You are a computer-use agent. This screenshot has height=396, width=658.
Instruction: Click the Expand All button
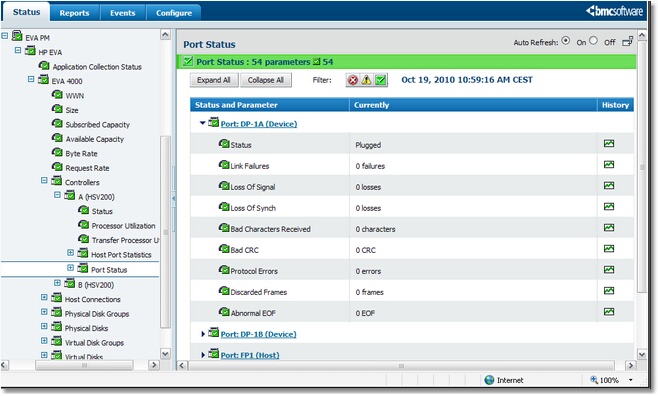click(214, 80)
